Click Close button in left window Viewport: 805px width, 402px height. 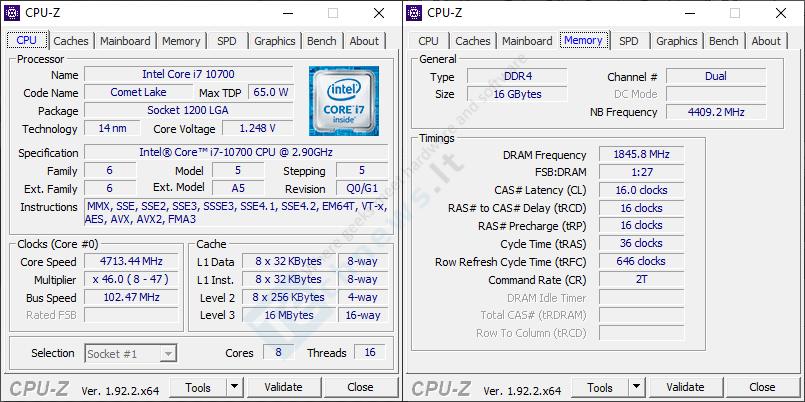(x=360, y=387)
